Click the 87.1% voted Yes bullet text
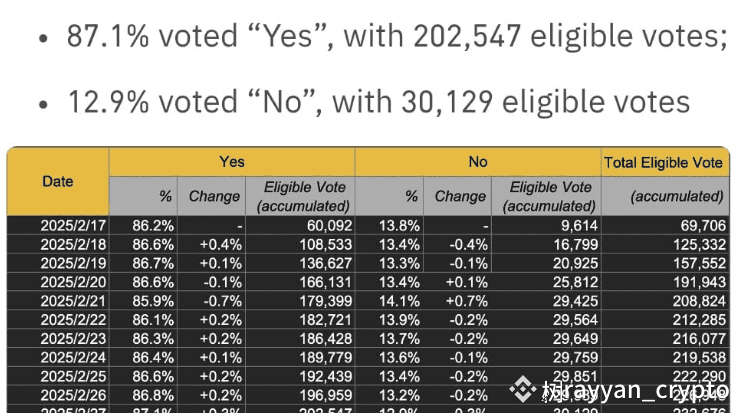Viewport: 737px width, 413px height. (x=397, y=36)
